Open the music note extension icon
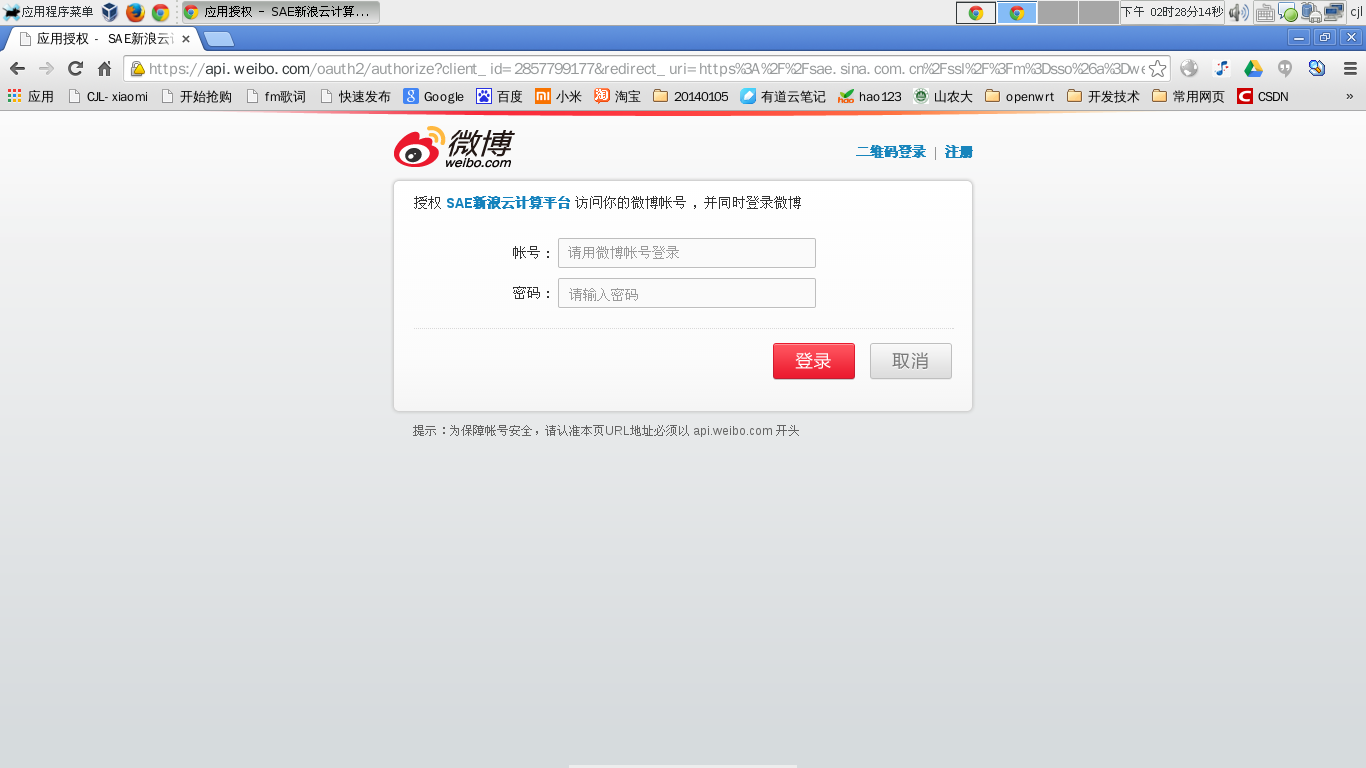 (x=1221, y=68)
